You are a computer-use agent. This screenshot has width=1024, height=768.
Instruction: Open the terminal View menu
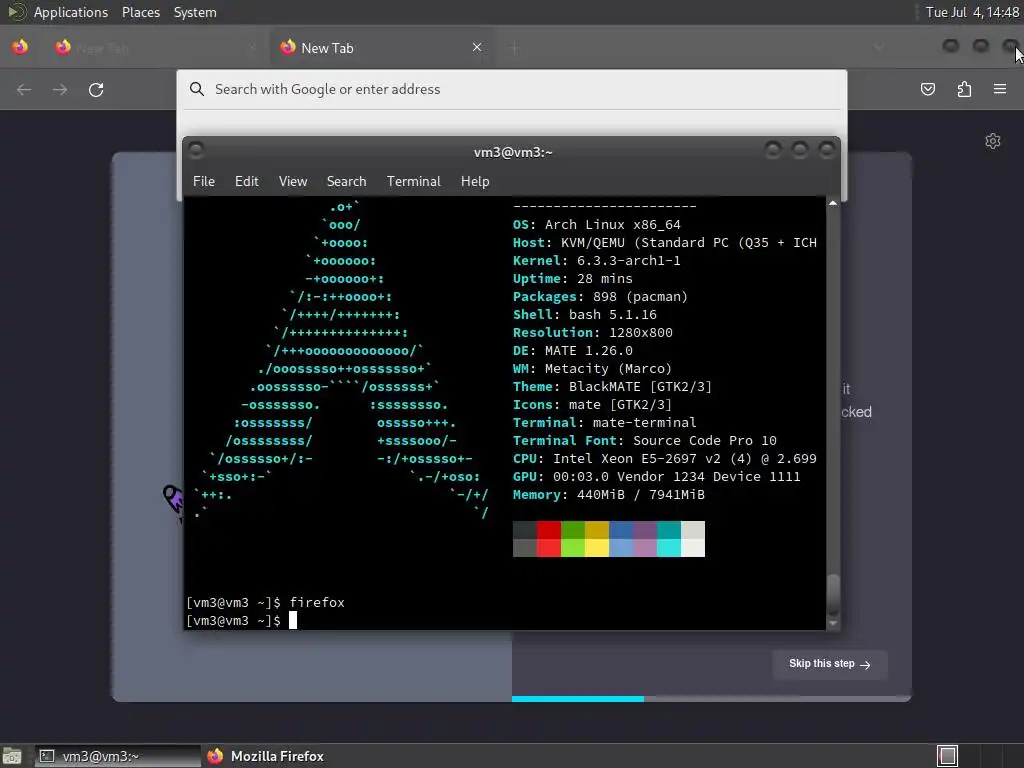tap(293, 182)
